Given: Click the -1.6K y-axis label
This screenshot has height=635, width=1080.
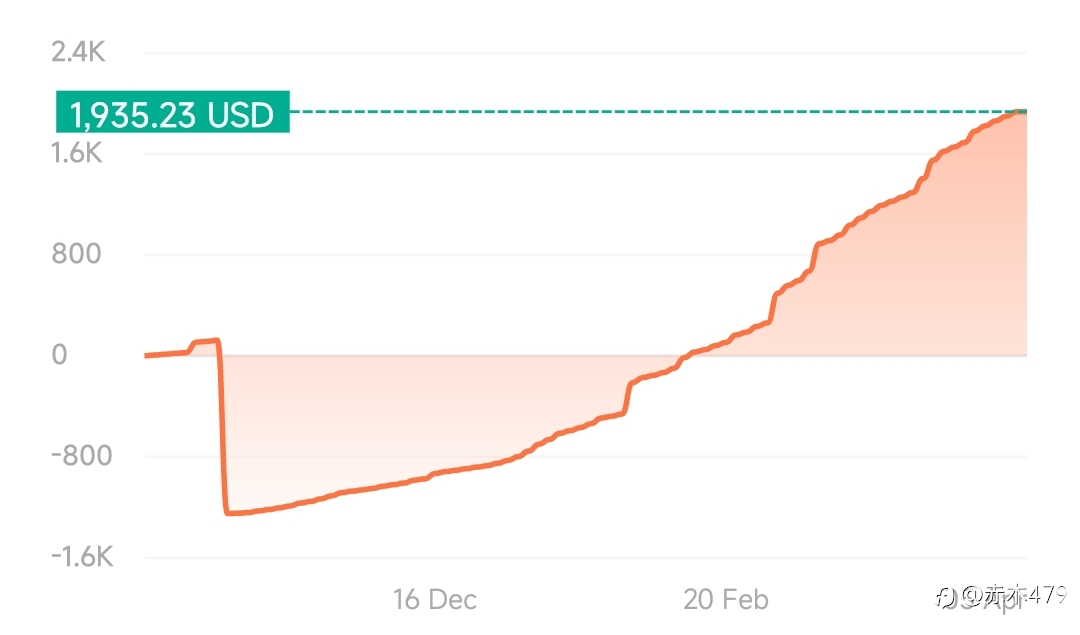Looking at the screenshot, I should pyautogui.click(x=82, y=556).
